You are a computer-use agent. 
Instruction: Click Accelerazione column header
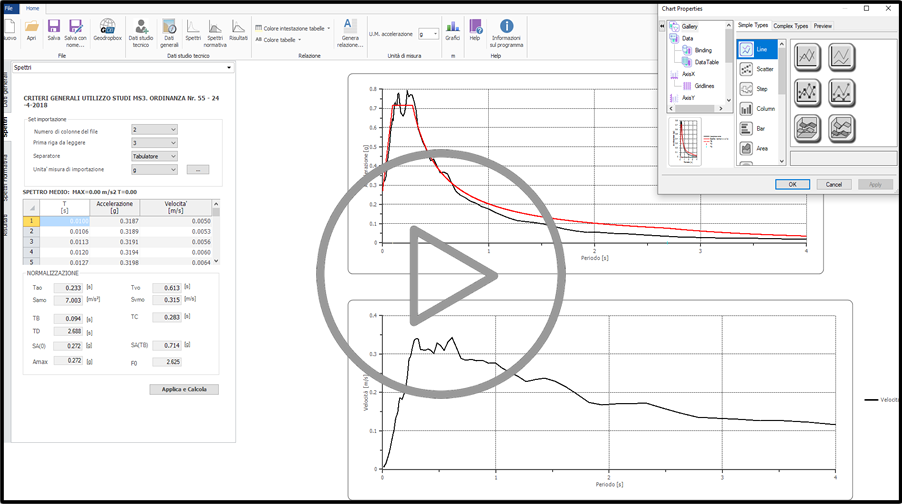[x=114, y=207]
